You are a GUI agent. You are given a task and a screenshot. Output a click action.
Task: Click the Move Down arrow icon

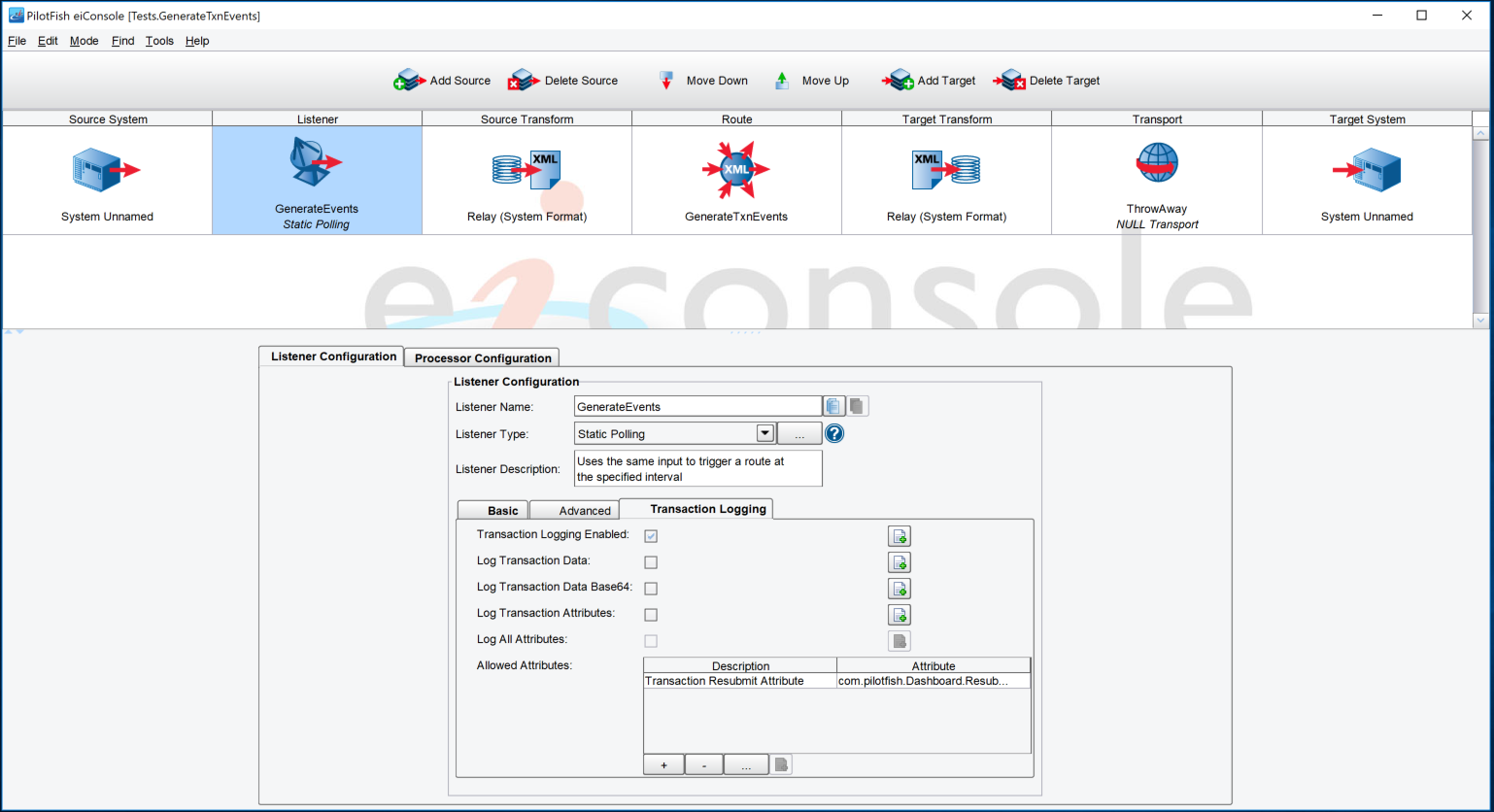[666, 81]
